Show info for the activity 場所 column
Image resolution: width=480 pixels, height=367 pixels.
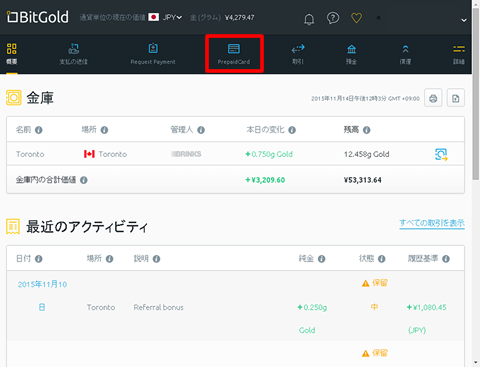[x=110, y=259]
